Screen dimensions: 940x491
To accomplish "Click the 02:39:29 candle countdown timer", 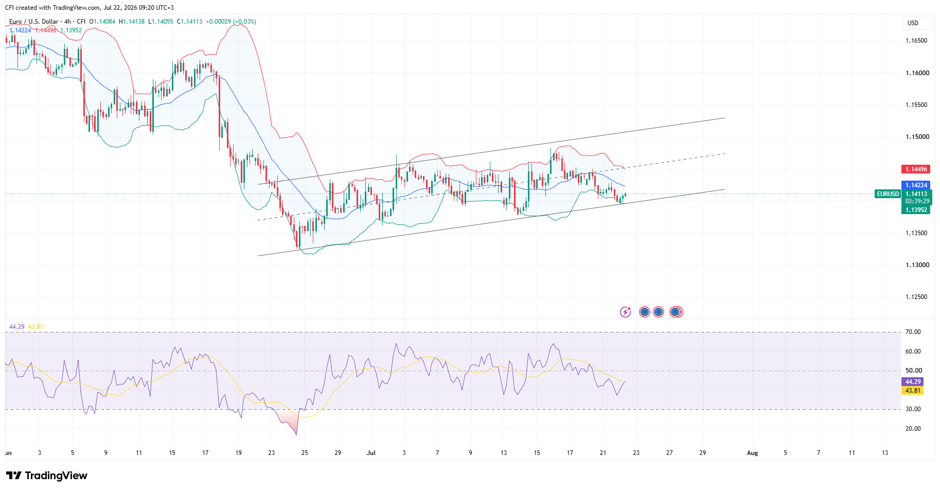I will tap(917, 201).
